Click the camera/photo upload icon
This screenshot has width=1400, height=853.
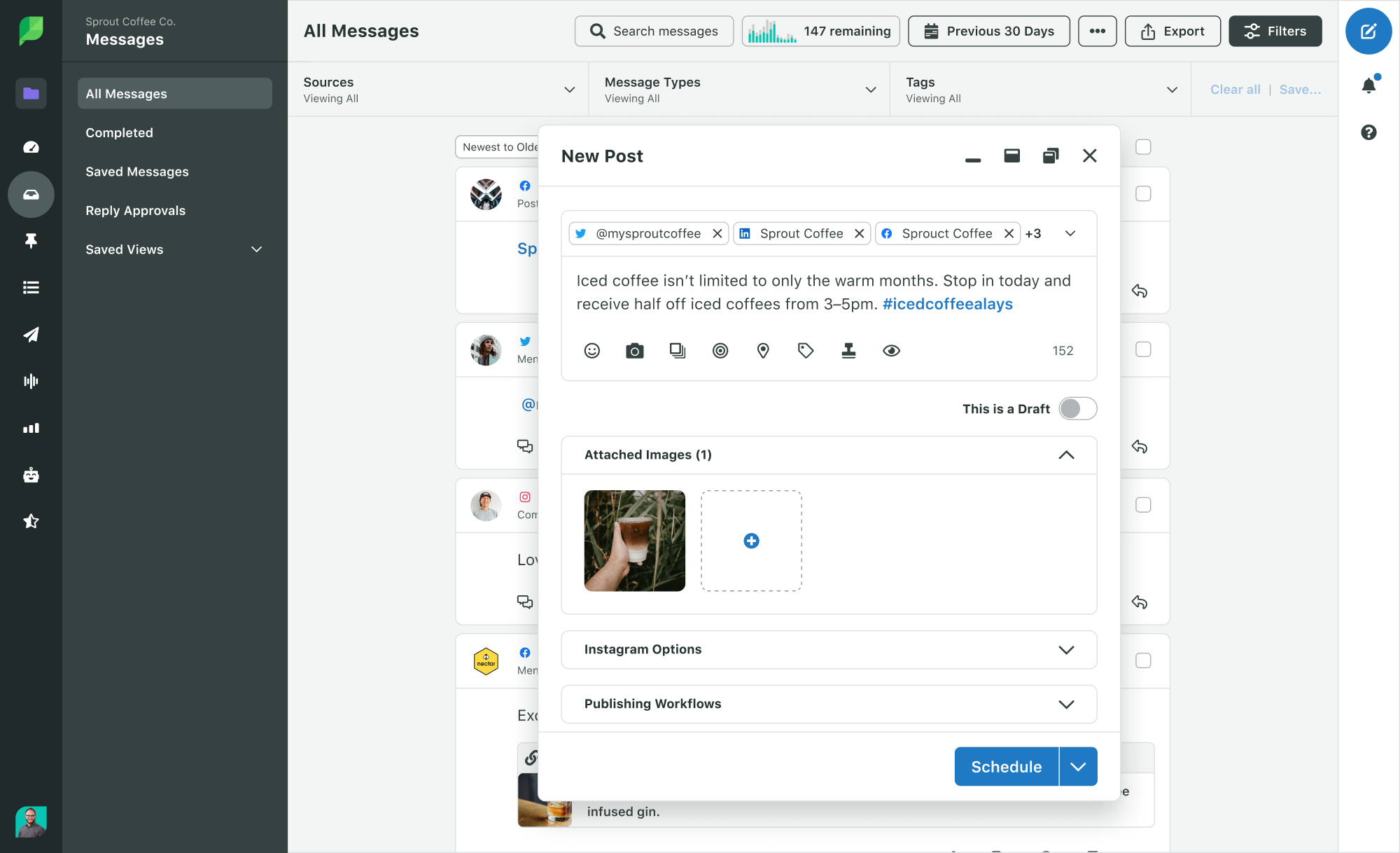click(x=635, y=350)
